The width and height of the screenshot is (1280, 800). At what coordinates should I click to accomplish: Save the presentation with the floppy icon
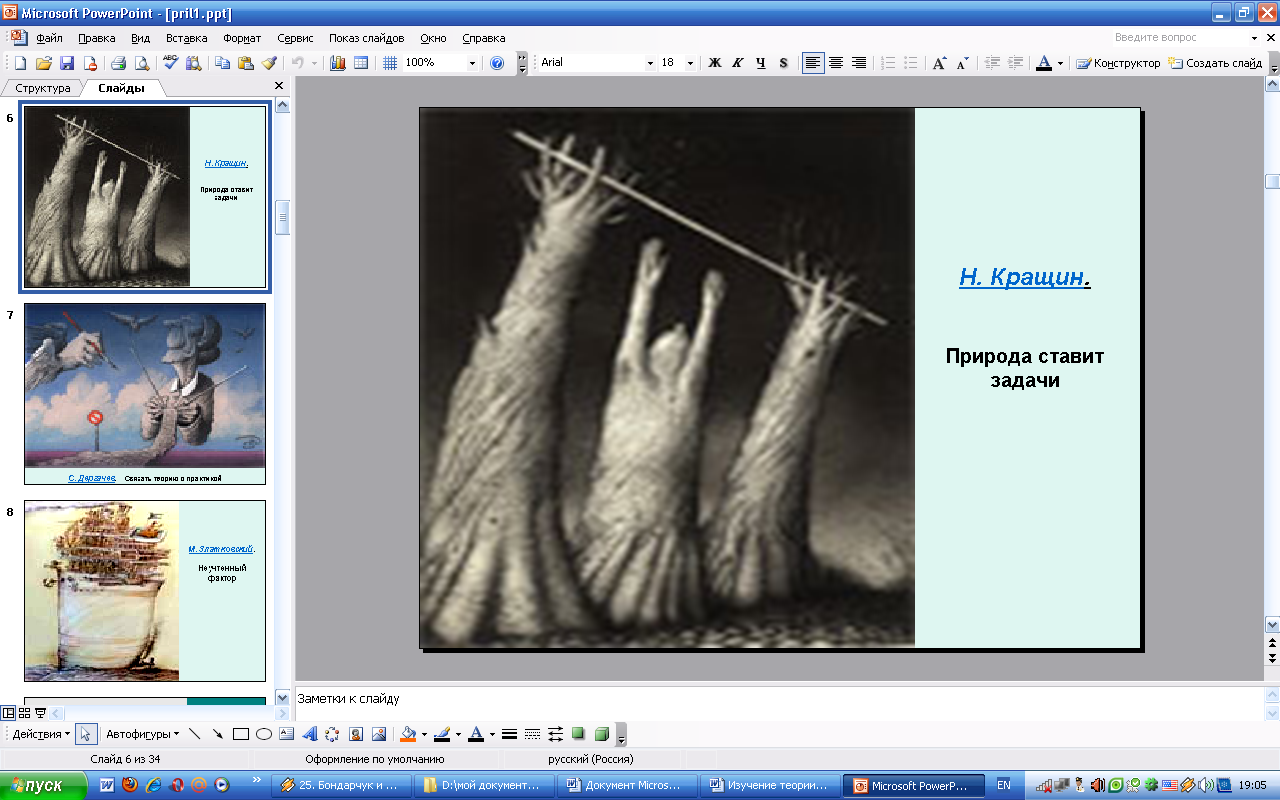[67, 63]
